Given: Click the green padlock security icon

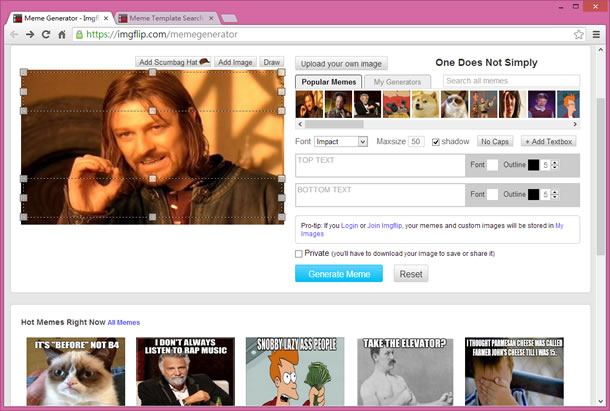Looking at the screenshot, I should coord(79,35).
